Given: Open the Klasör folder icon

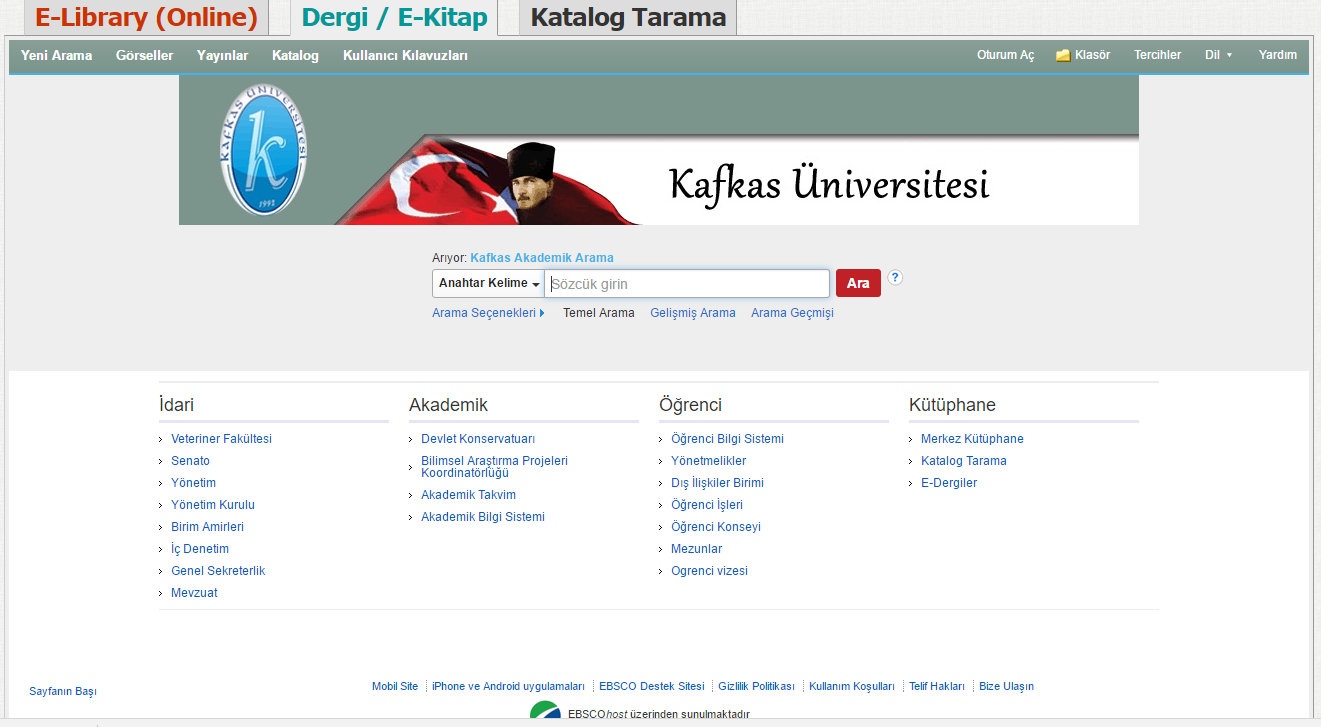Looking at the screenshot, I should pos(1063,56).
